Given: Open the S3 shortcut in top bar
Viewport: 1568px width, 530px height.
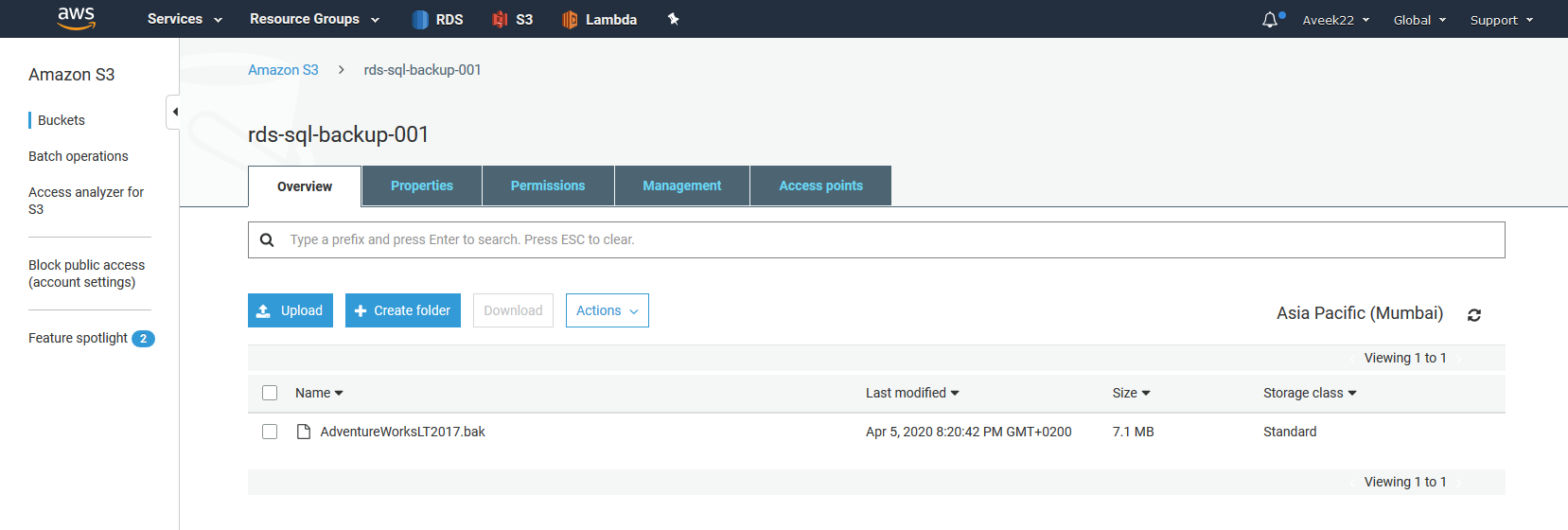Looking at the screenshot, I should point(512,19).
